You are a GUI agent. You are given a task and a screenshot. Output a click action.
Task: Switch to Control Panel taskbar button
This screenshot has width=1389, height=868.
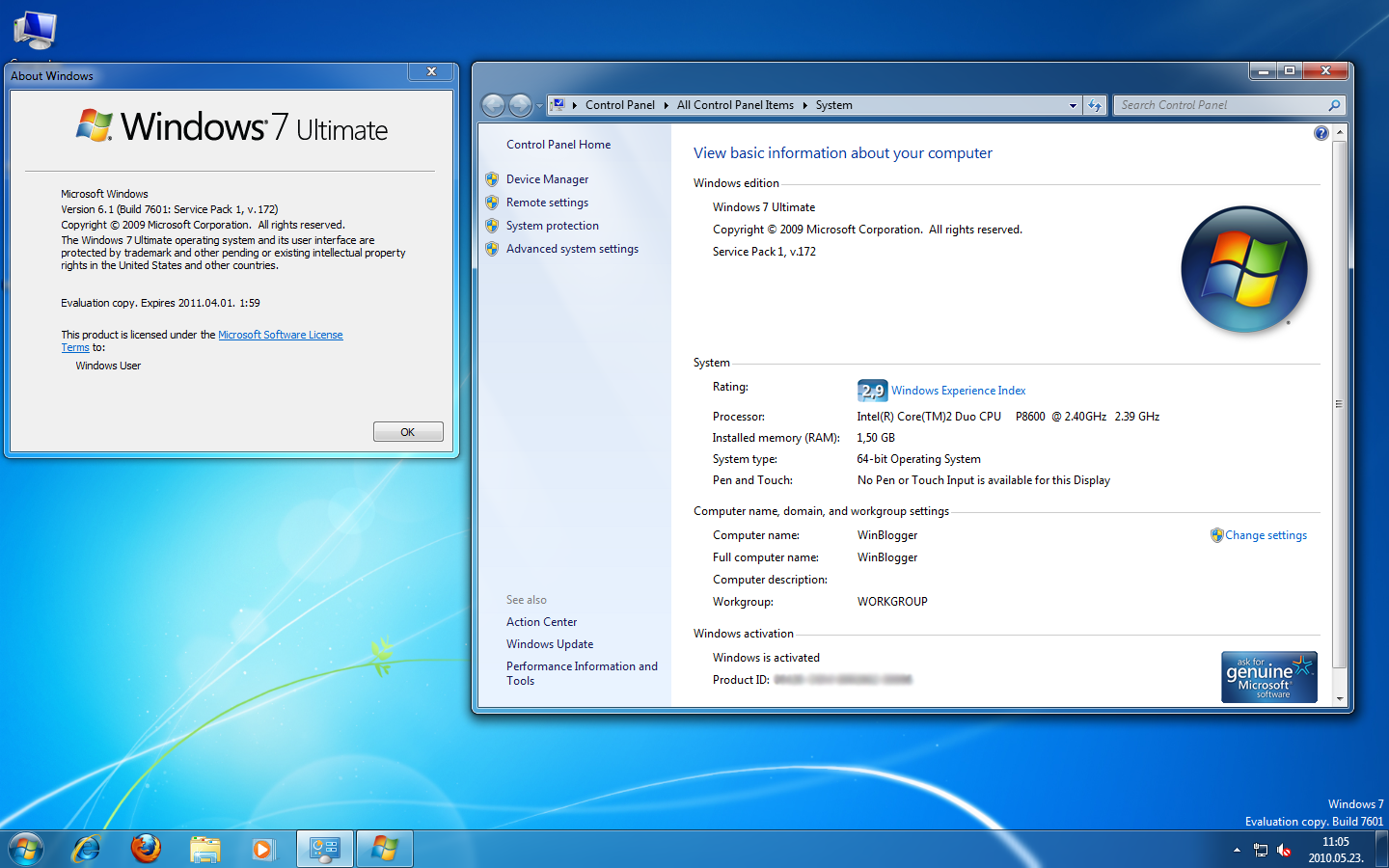pos(325,849)
